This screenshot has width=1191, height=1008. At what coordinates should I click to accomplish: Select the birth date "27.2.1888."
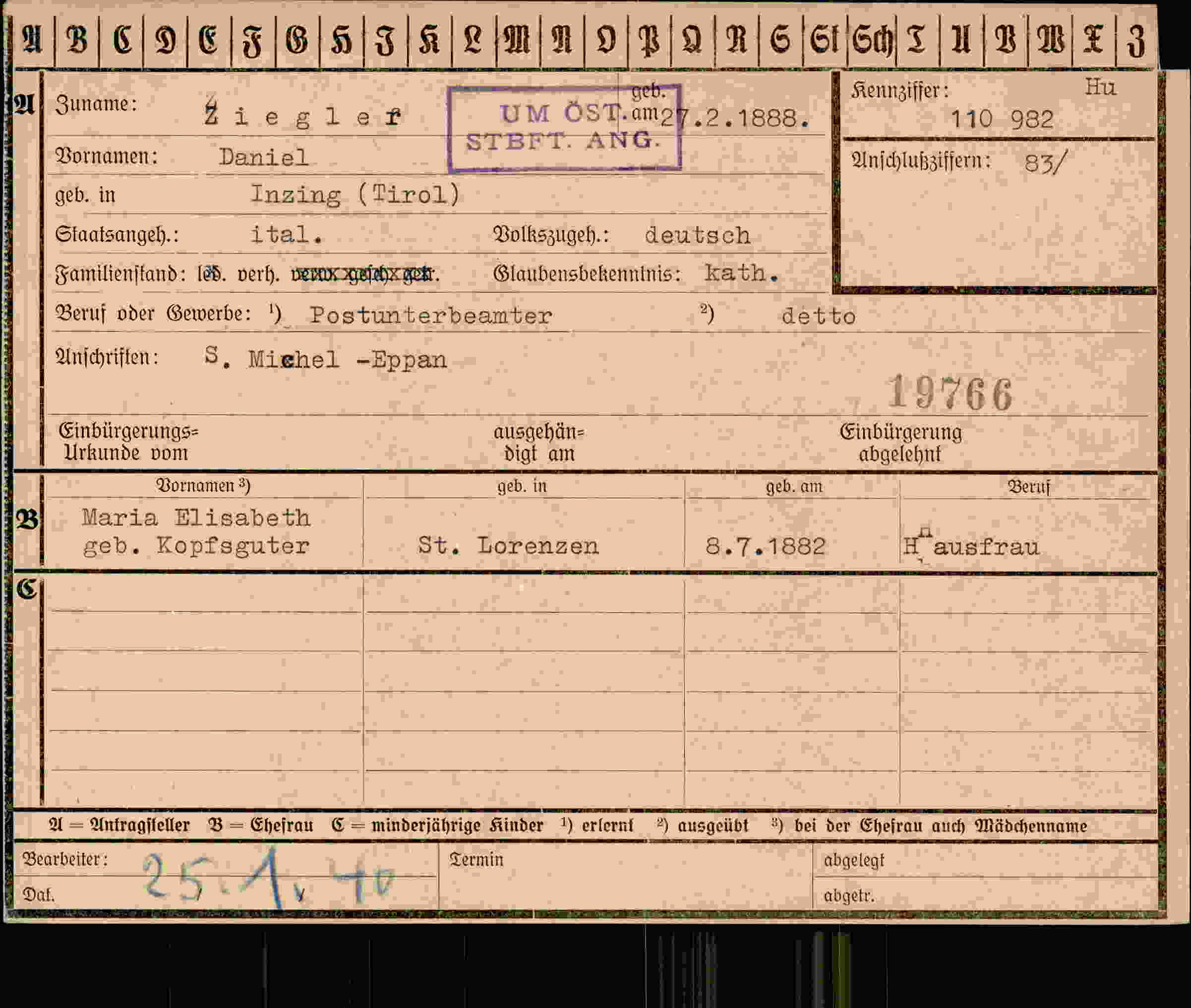(x=735, y=119)
